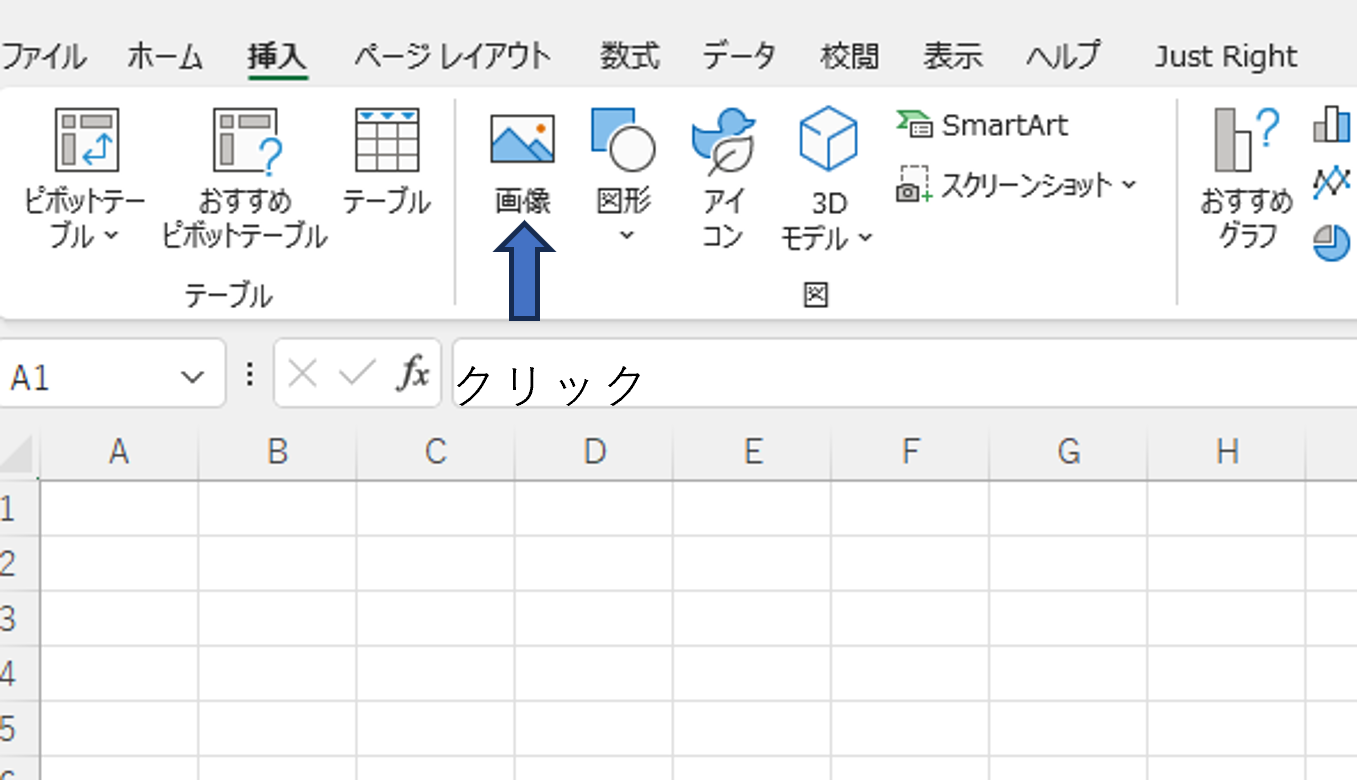This screenshot has width=1357, height=780.
Task: Select row 5 header
Action: click(19, 728)
